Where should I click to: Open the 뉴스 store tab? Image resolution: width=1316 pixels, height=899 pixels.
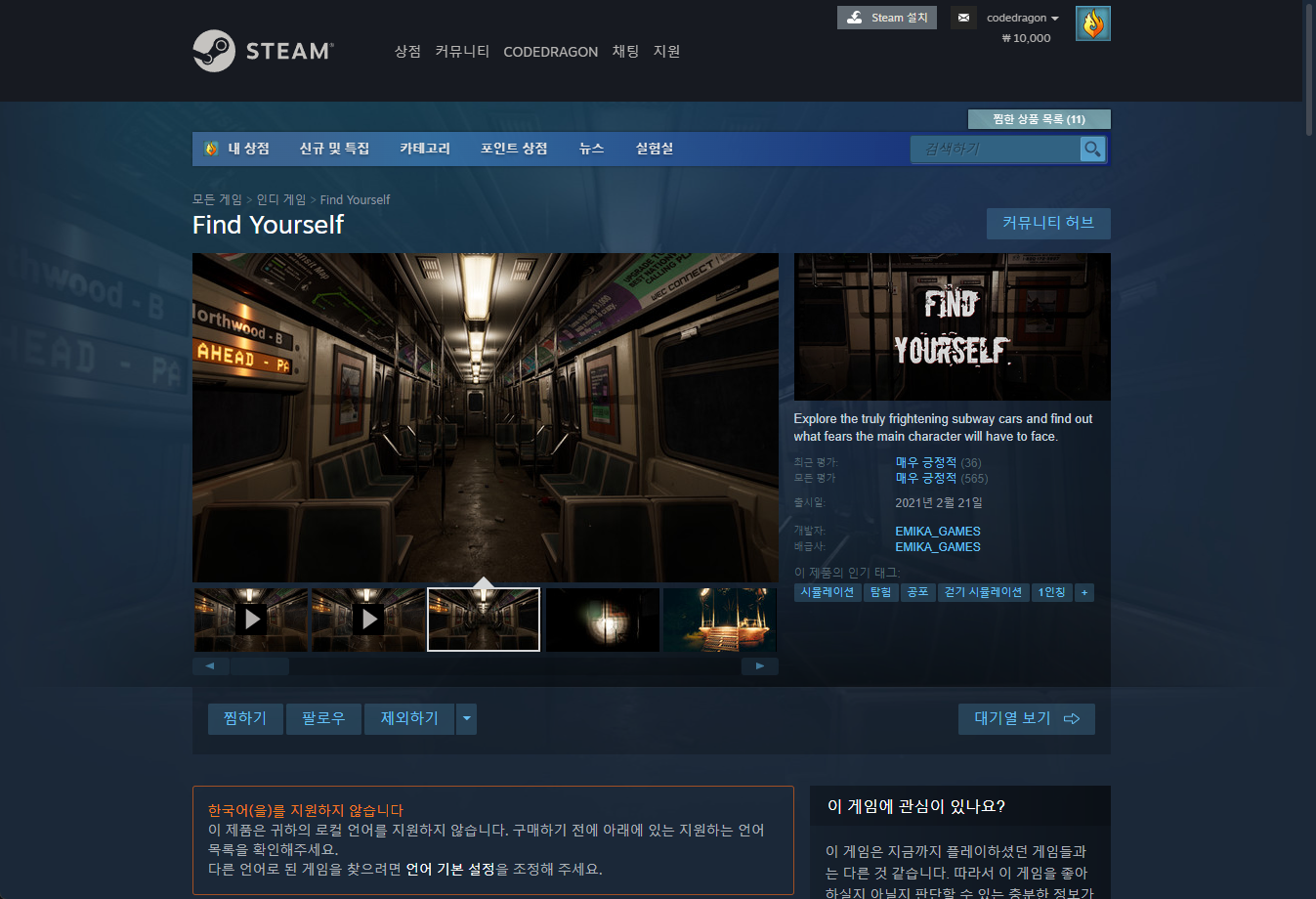pyautogui.click(x=591, y=149)
